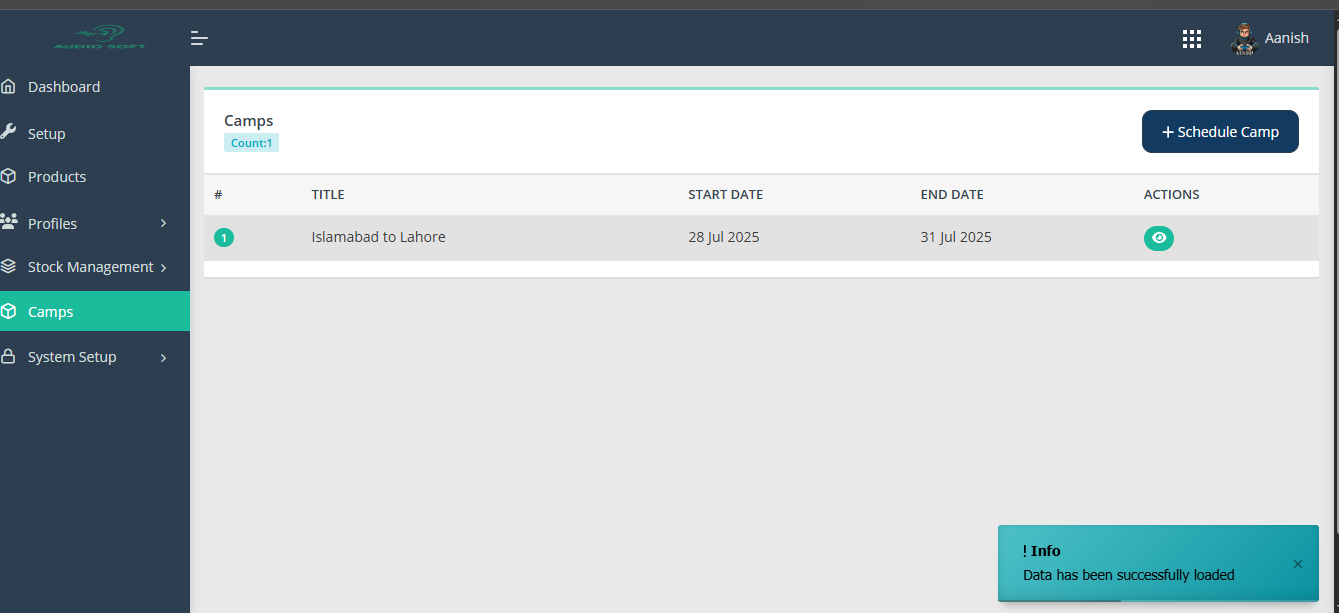Expand the Stock Management chevron

(164, 267)
